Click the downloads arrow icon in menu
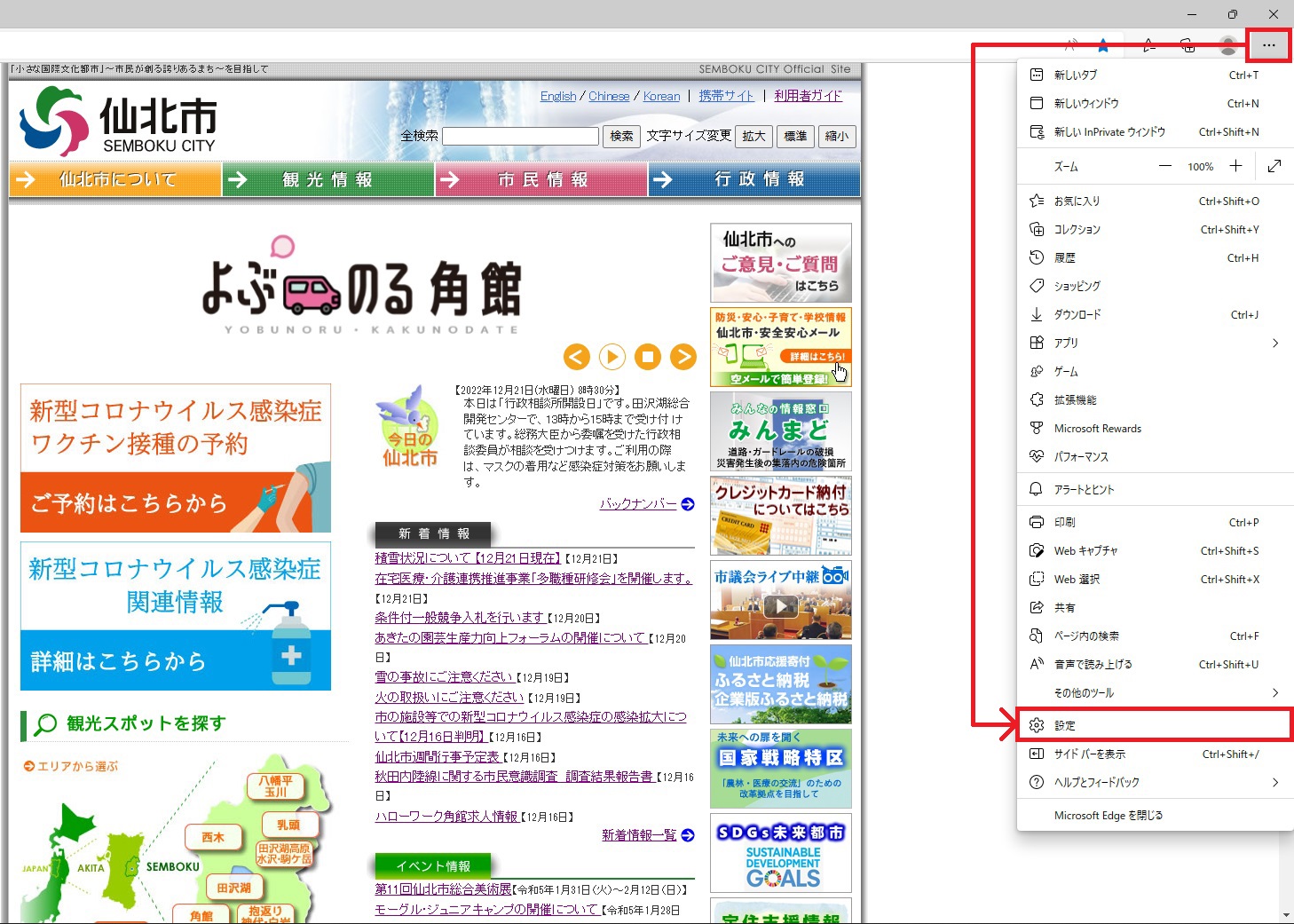Image resolution: width=1294 pixels, height=924 pixels. point(1036,314)
